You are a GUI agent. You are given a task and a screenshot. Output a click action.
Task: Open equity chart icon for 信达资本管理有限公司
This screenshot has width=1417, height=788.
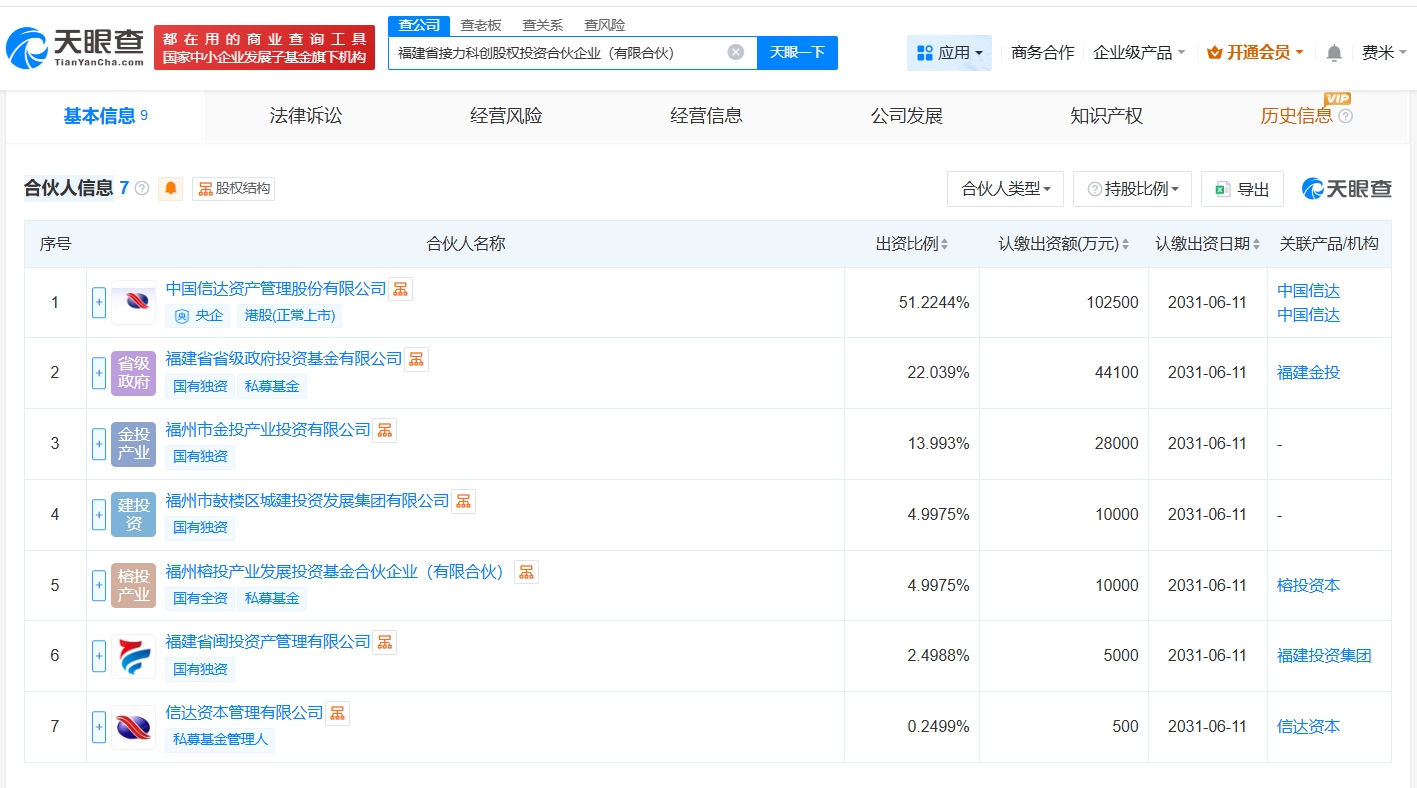(338, 713)
